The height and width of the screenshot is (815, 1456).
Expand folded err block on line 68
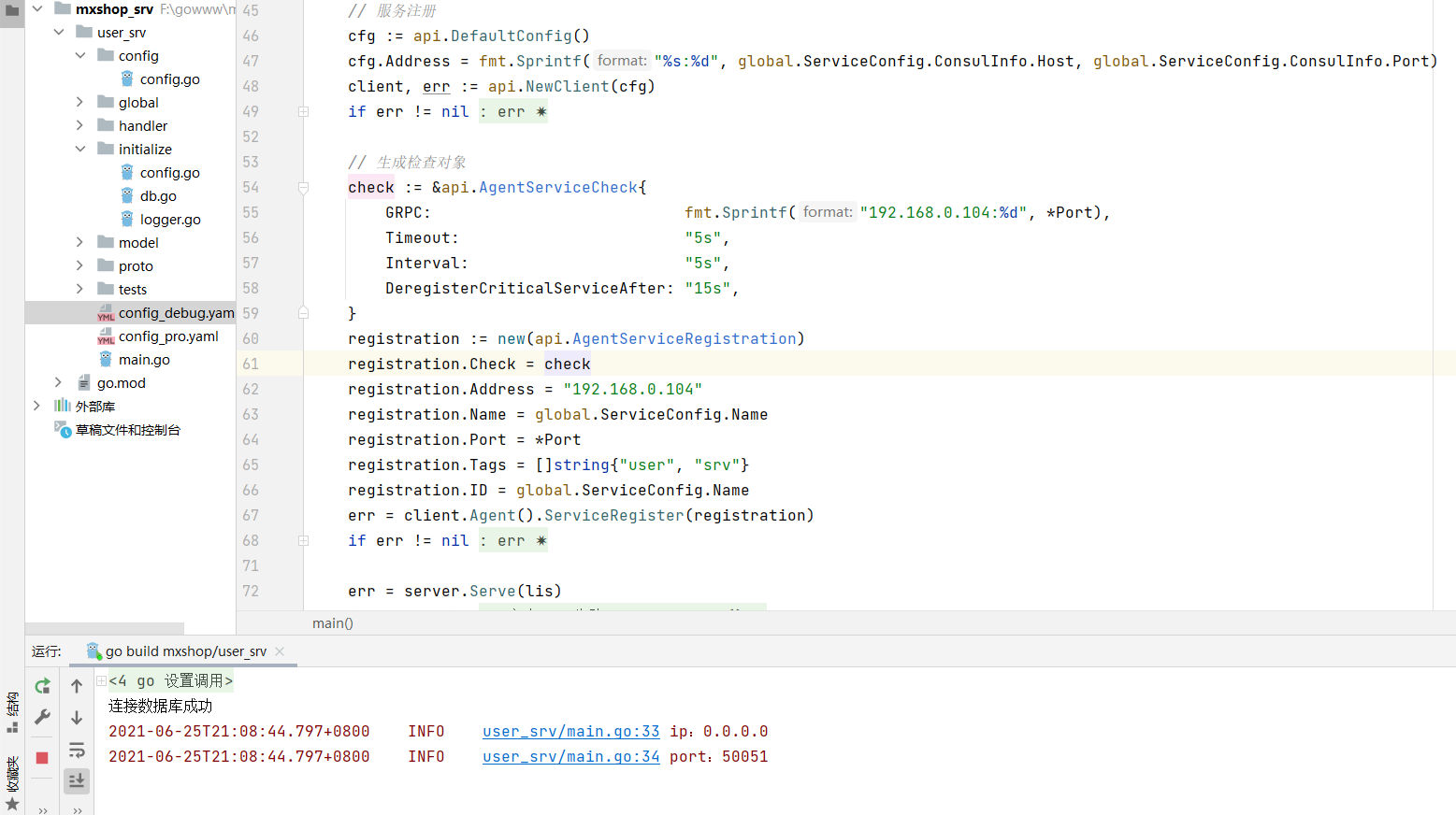[512, 541]
